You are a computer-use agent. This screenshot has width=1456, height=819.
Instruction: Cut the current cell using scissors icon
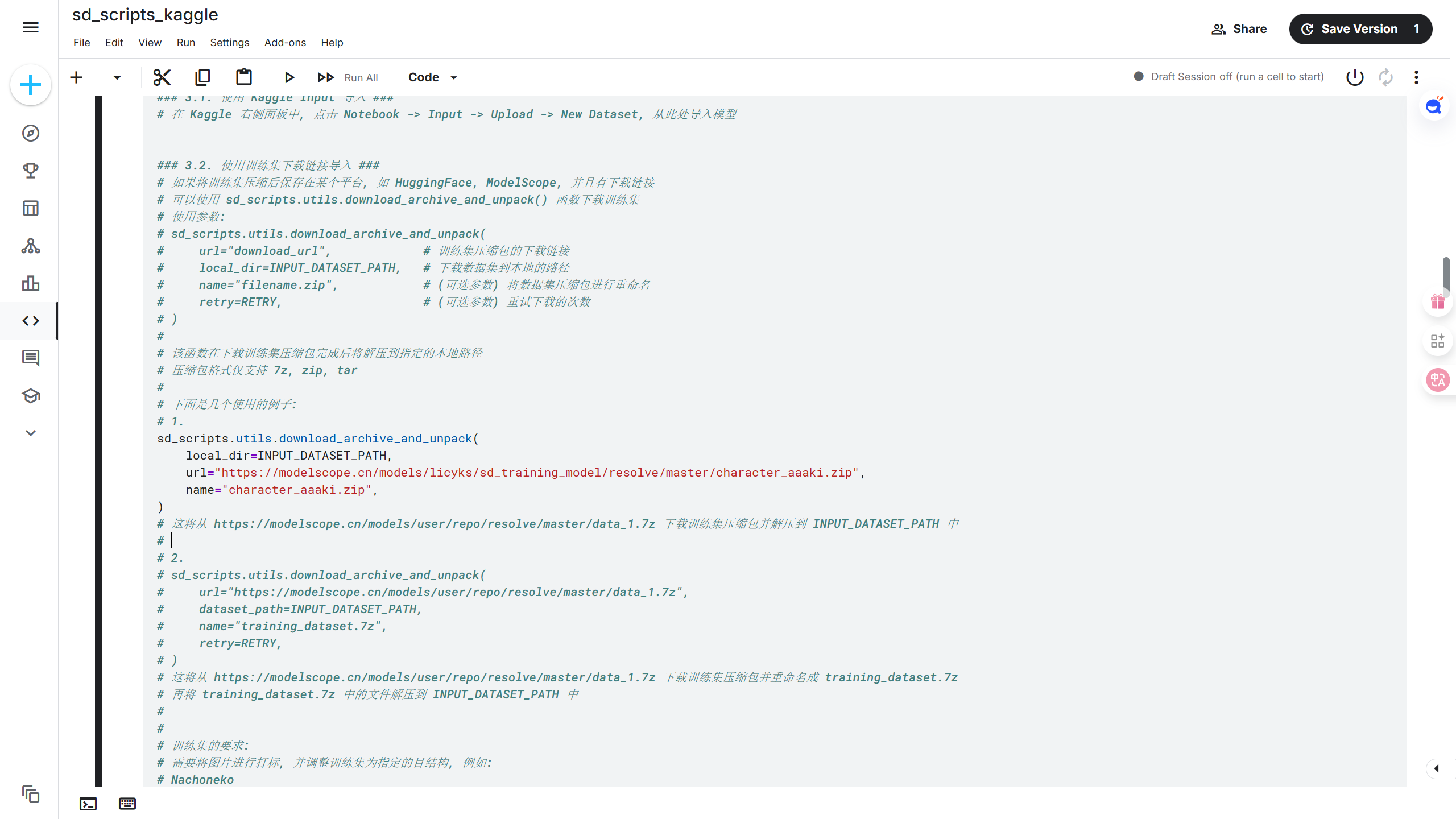[x=162, y=77]
